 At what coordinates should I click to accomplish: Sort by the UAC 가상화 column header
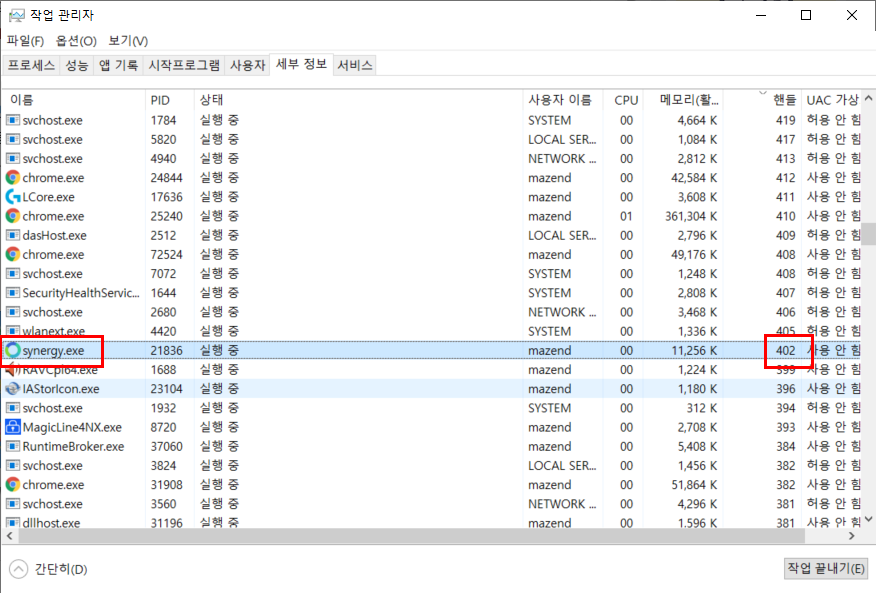click(832, 100)
